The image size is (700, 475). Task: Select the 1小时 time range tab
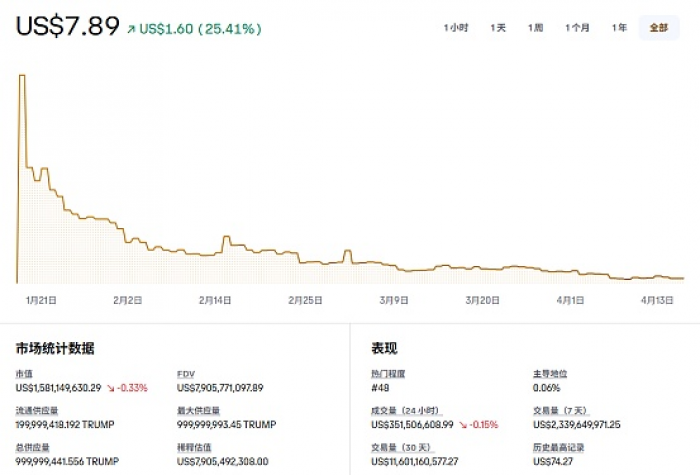pos(456,28)
